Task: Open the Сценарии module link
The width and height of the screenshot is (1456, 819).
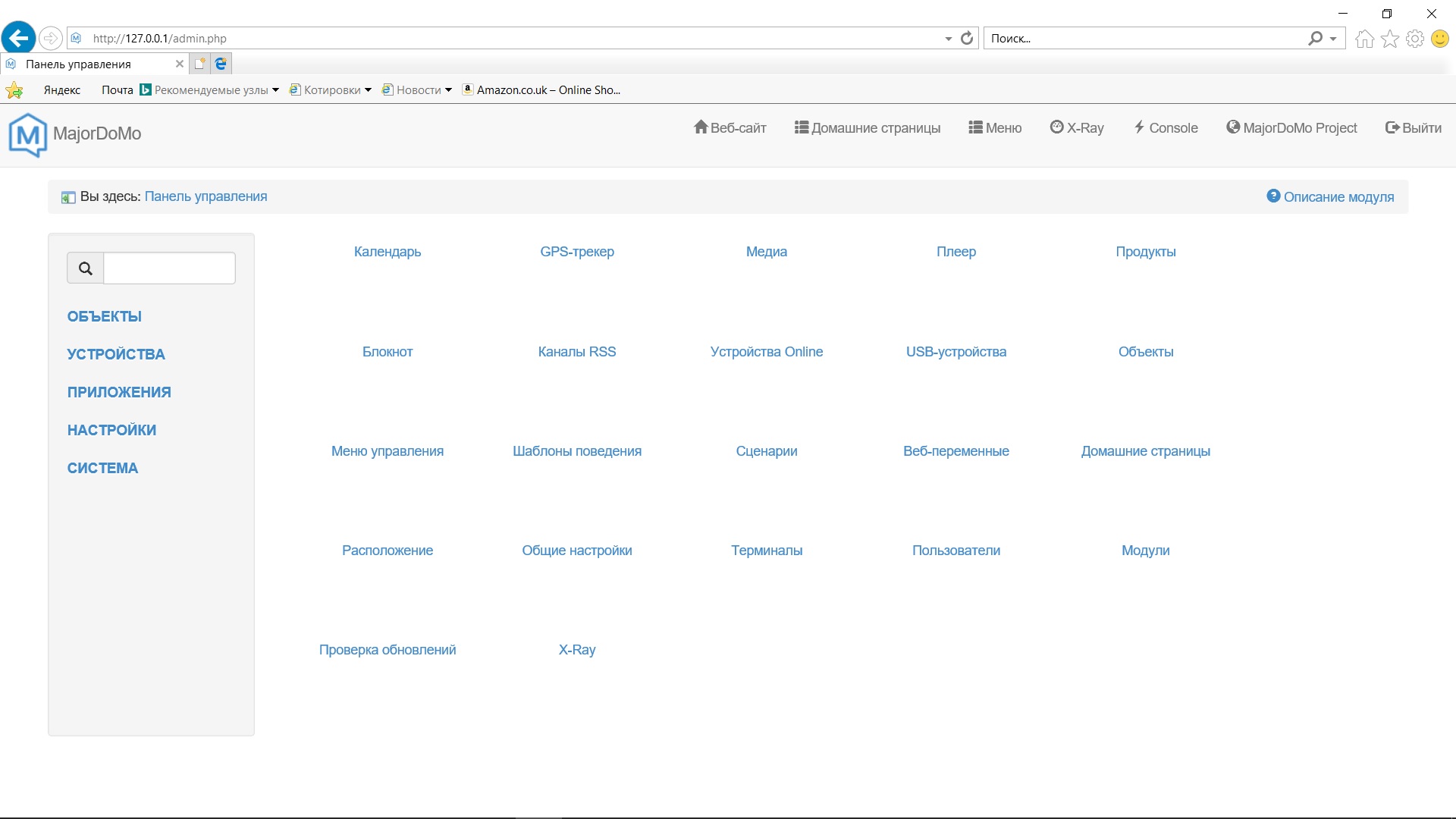Action: pos(766,451)
